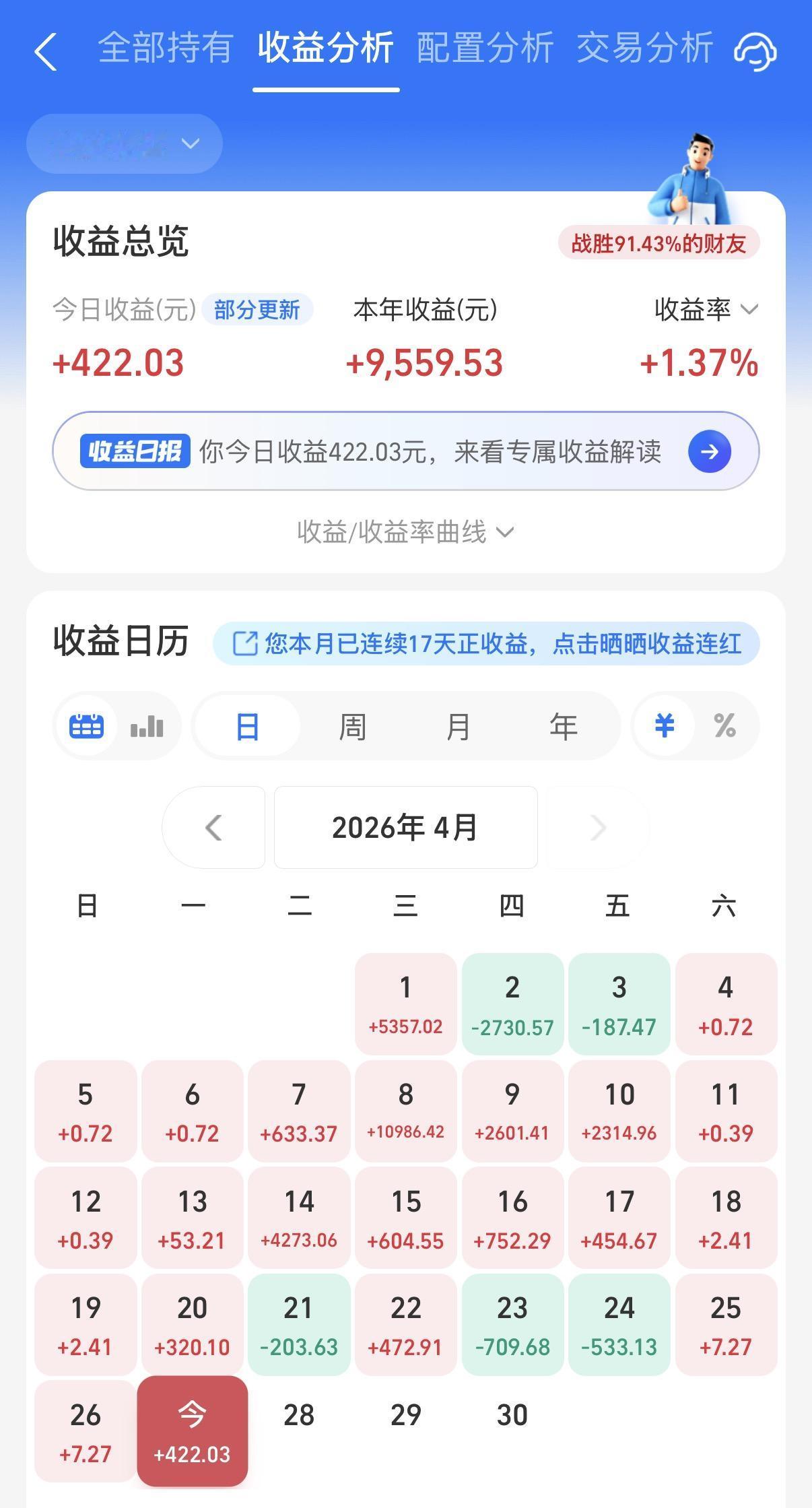Switch to calendar view icon
Screen dimensions: 812x1508
click(87, 726)
